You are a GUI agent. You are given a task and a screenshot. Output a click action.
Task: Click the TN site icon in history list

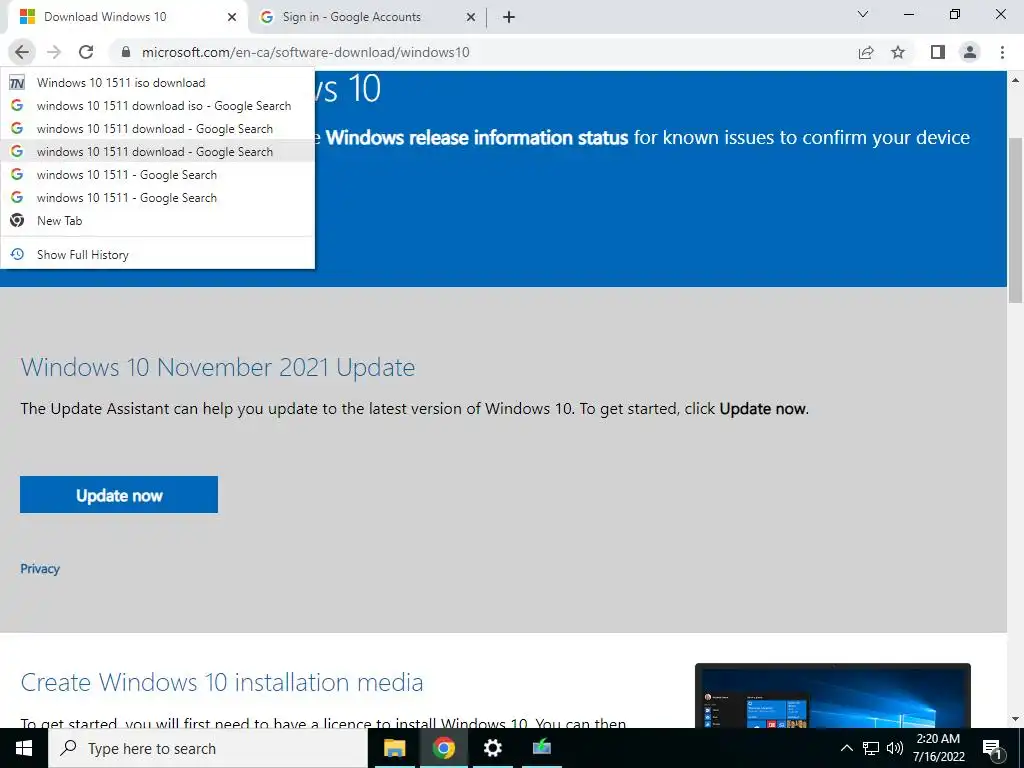click(17, 82)
